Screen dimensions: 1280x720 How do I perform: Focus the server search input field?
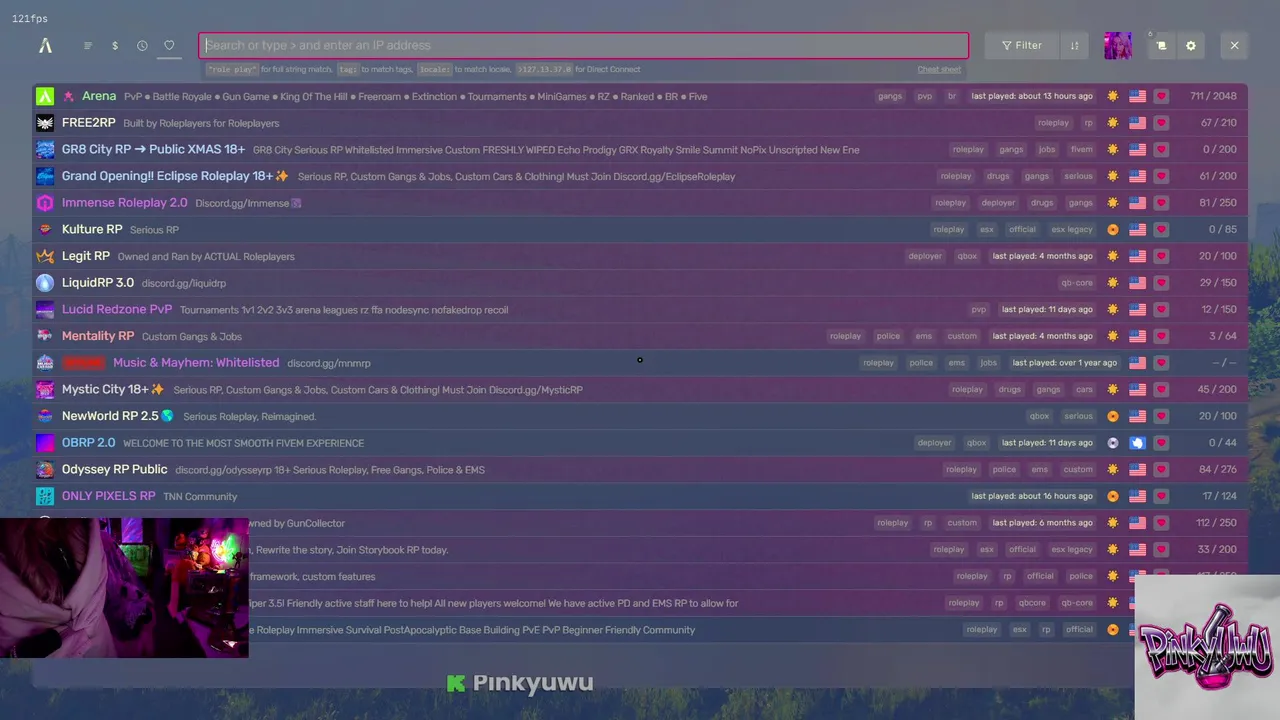pos(584,46)
